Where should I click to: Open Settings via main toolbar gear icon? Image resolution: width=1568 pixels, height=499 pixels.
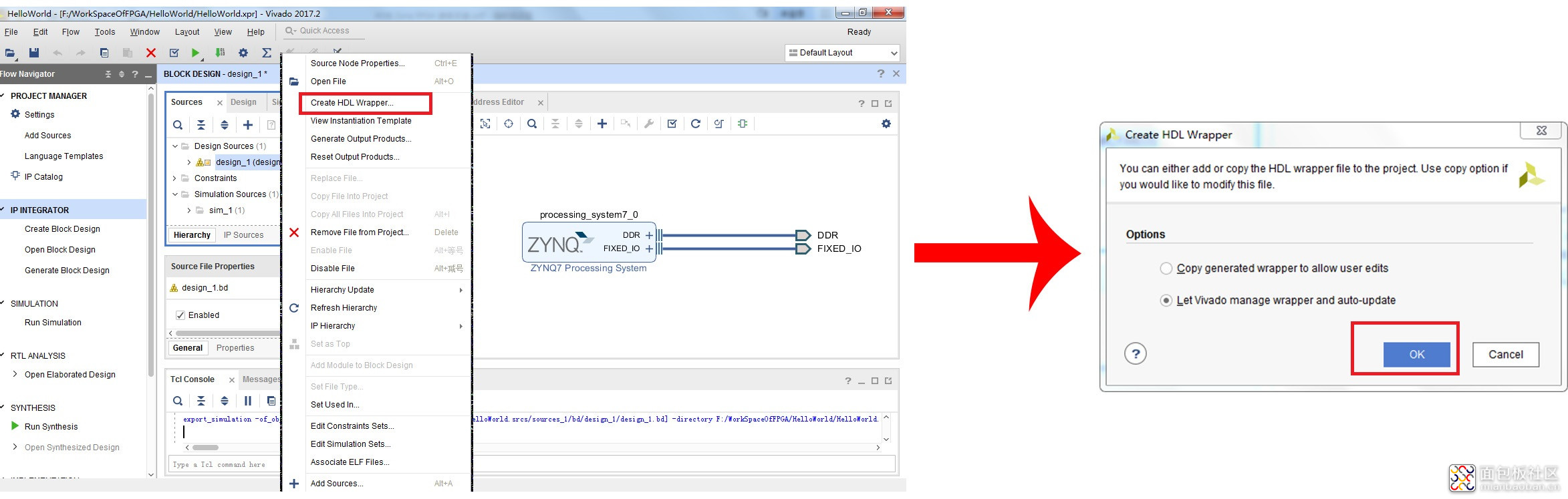[x=243, y=53]
